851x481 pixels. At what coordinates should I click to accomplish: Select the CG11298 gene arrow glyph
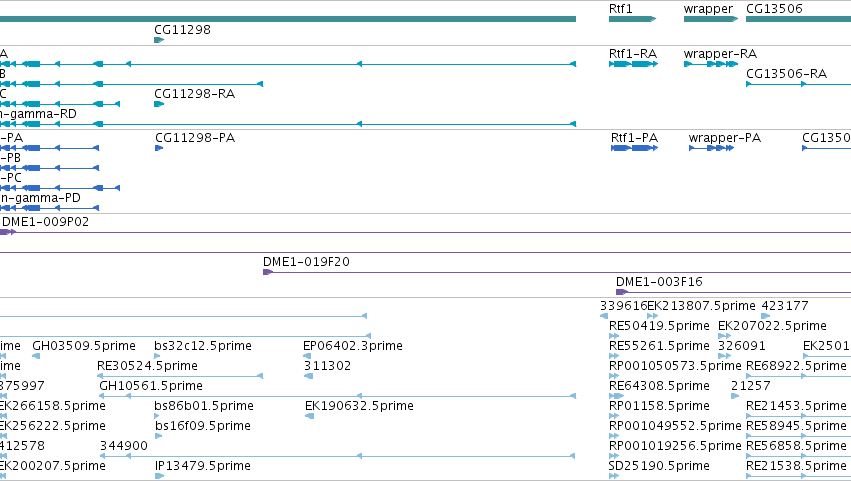click(x=159, y=40)
